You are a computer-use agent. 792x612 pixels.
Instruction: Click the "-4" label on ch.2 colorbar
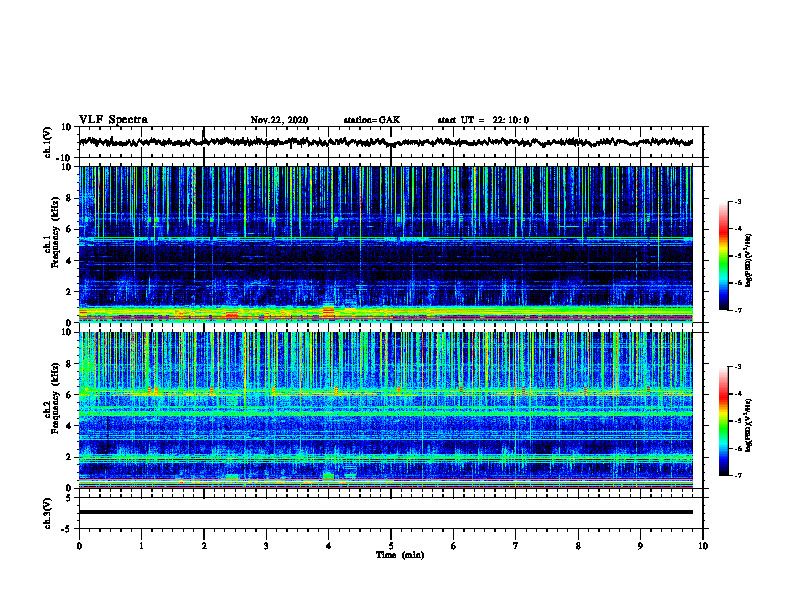[738, 394]
